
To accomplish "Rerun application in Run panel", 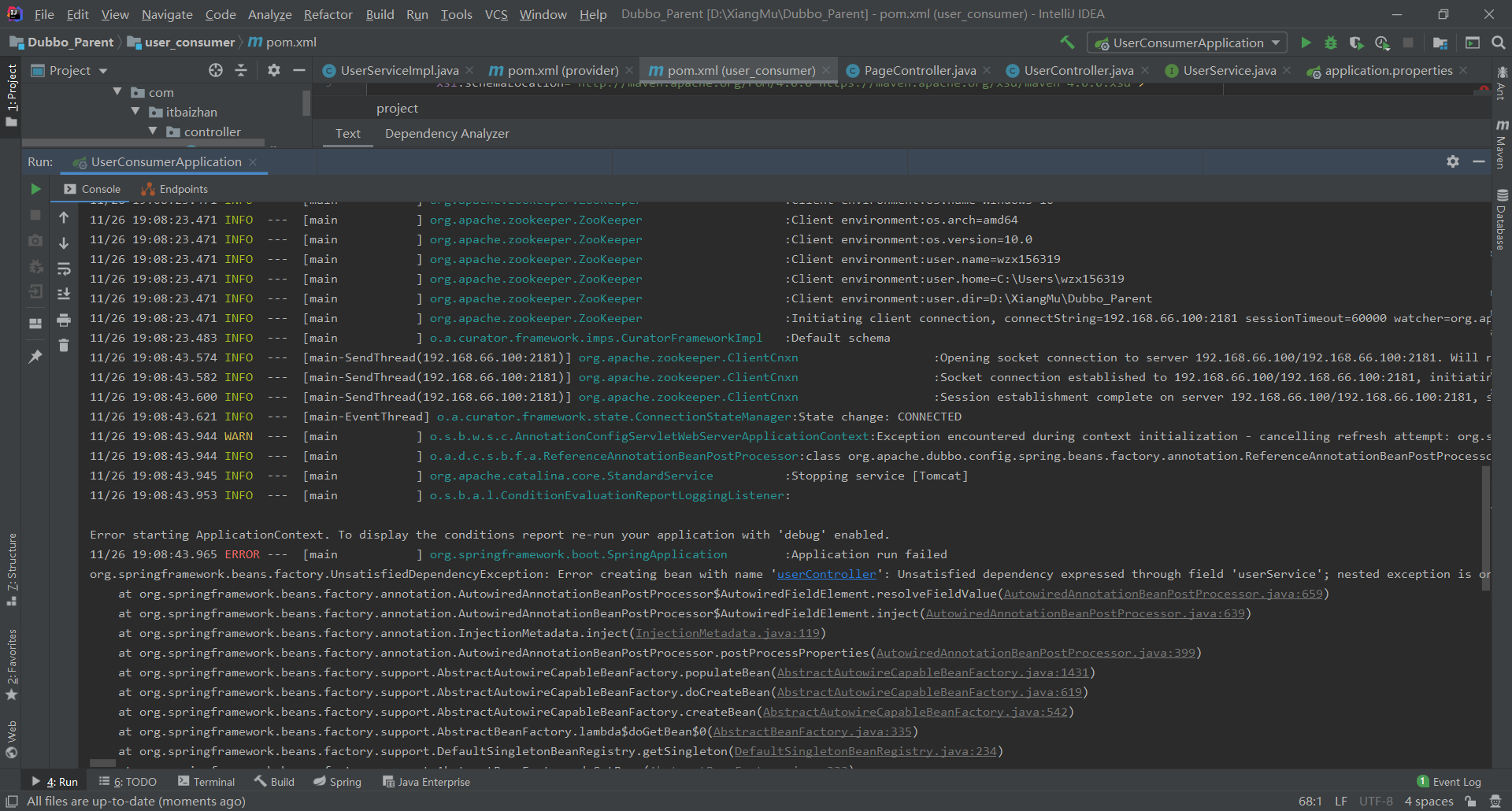I will click(35, 189).
